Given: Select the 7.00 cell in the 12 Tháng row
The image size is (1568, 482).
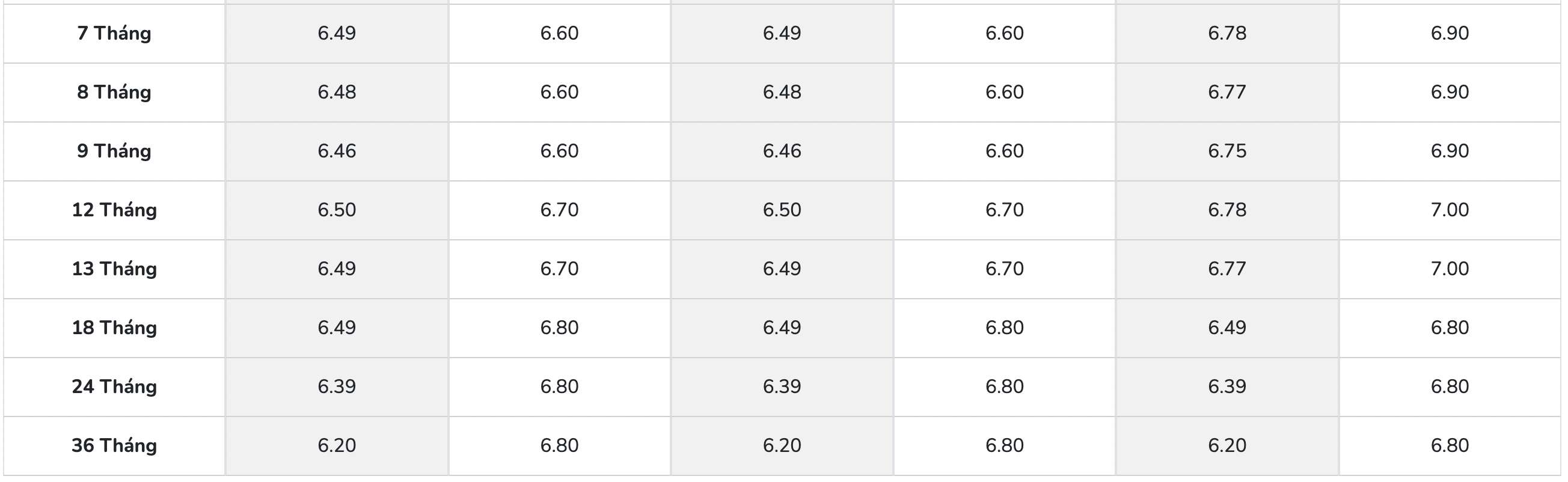Looking at the screenshot, I should (x=1450, y=210).
